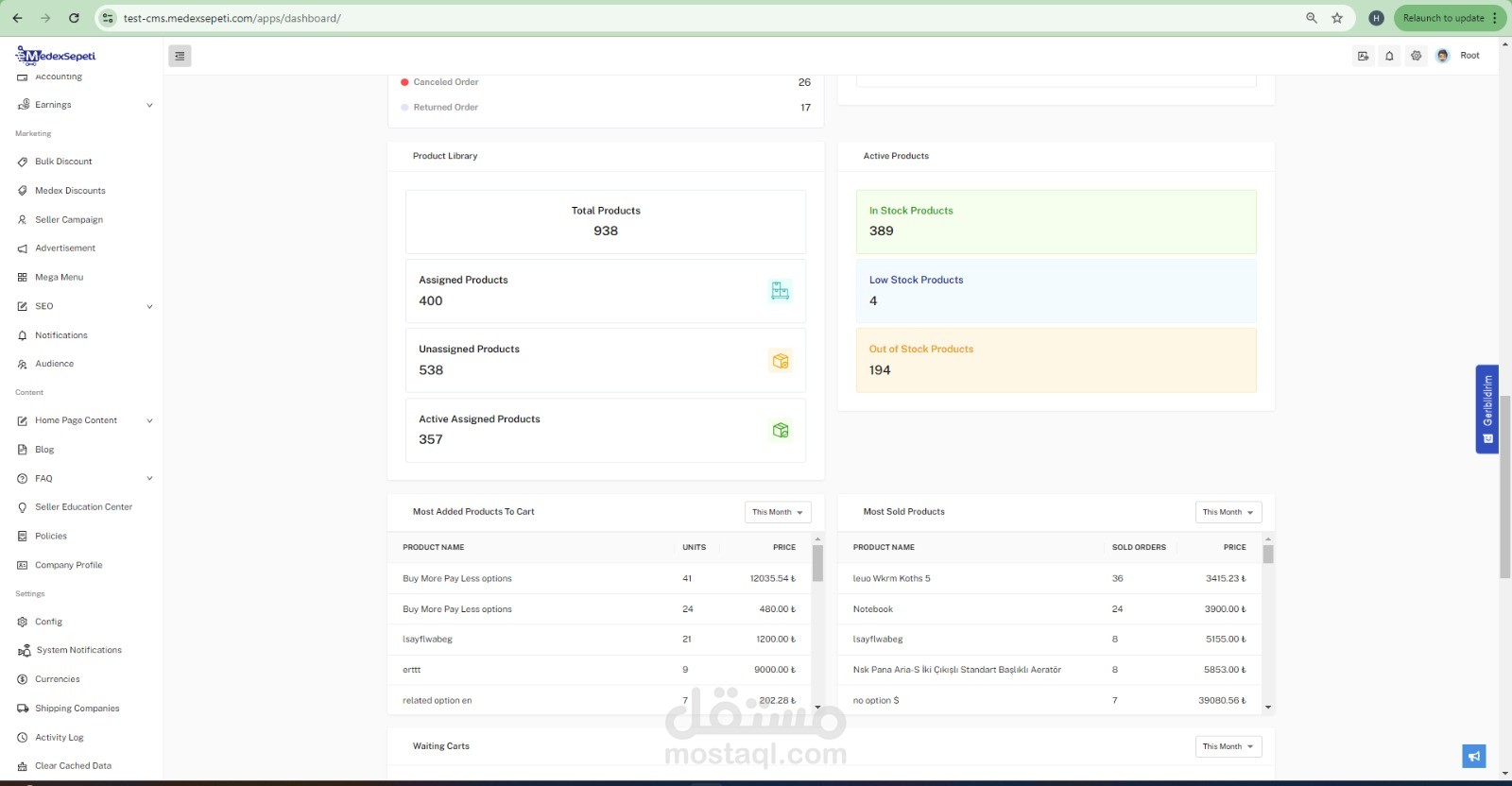Screen dimensions: 1512x786
Task: Open This Month dropdown for Most Sold Products
Action: click(1228, 512)
